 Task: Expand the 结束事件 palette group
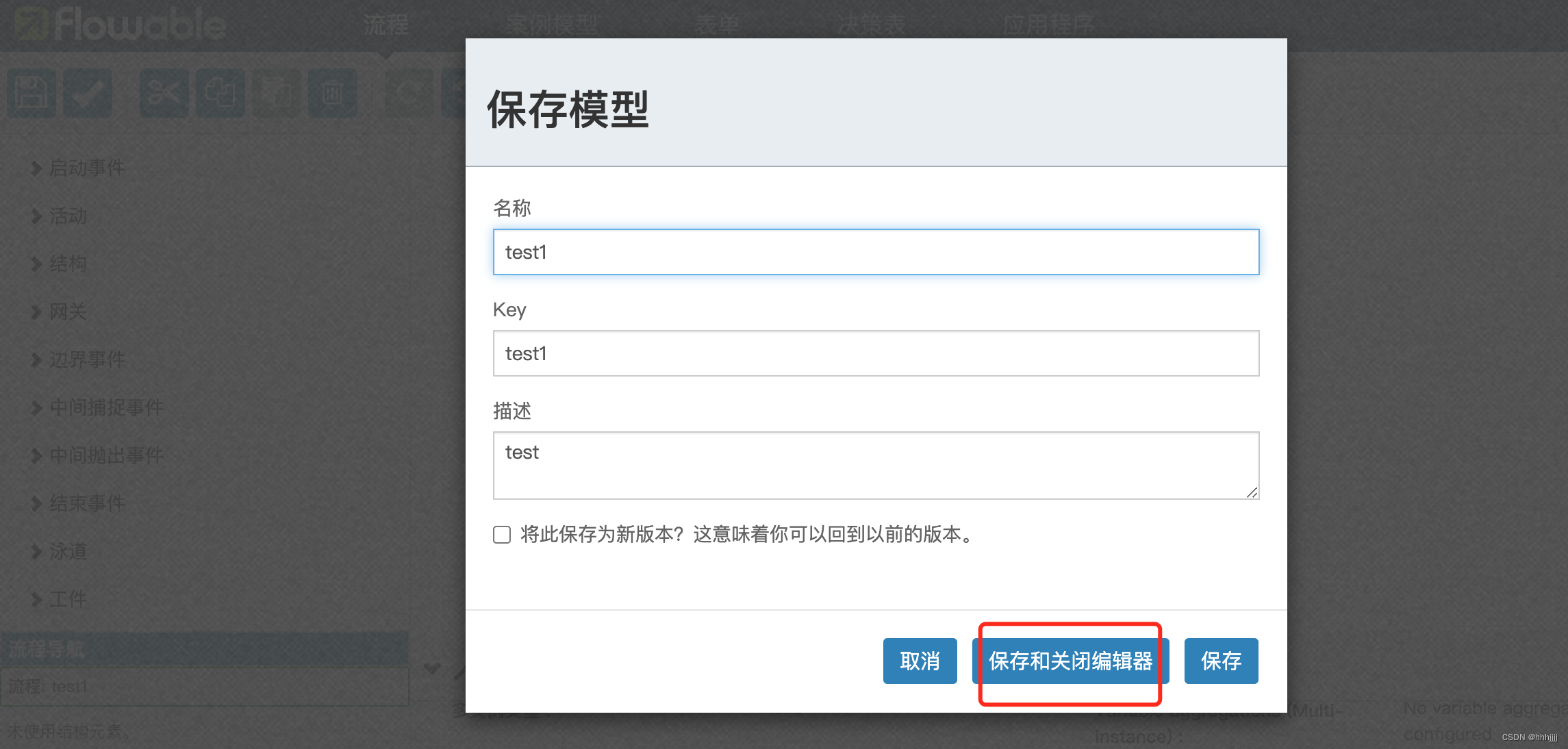tap(79, 503)
